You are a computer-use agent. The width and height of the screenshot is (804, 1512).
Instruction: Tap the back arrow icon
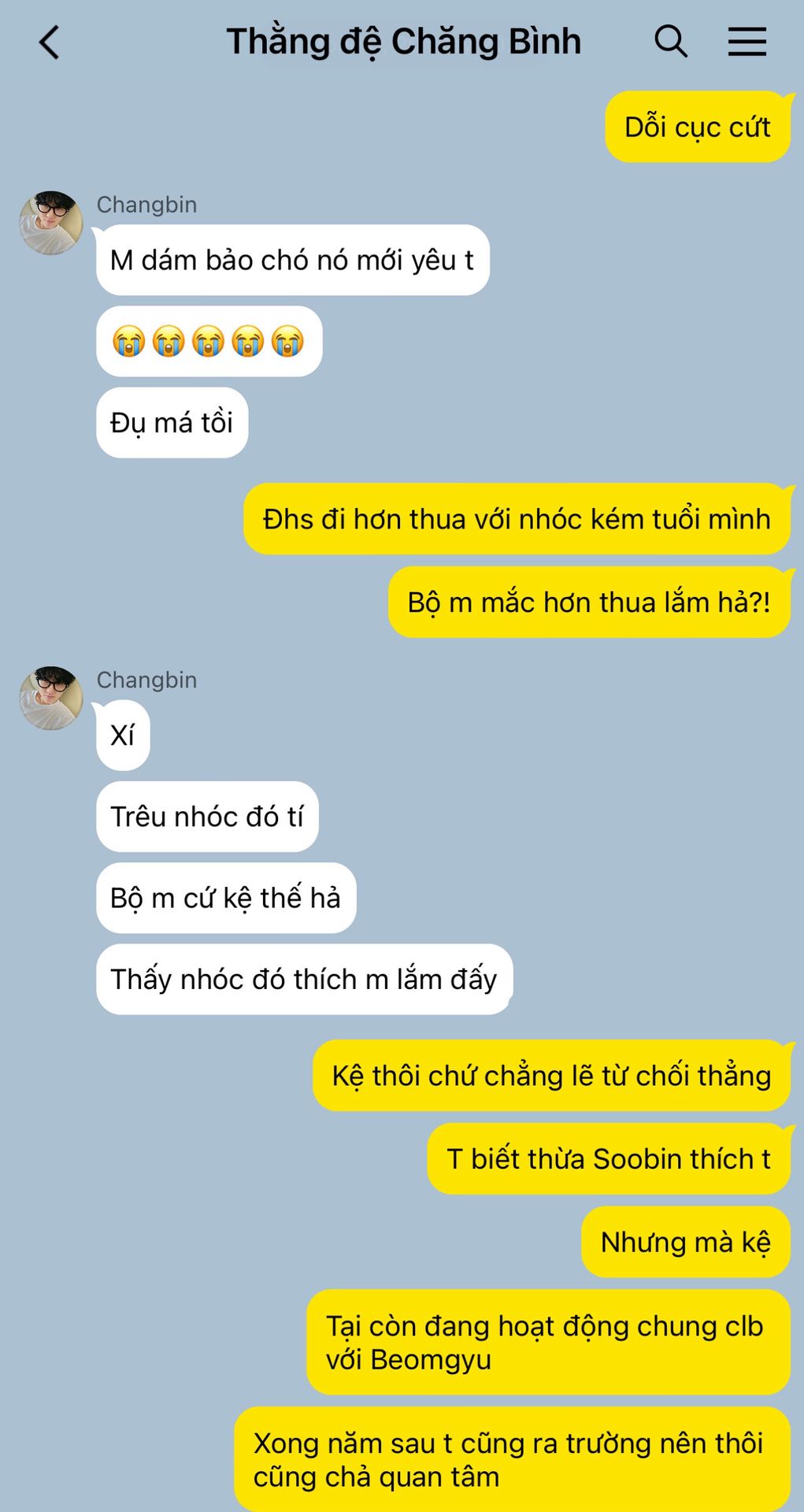tap(50, 43)
